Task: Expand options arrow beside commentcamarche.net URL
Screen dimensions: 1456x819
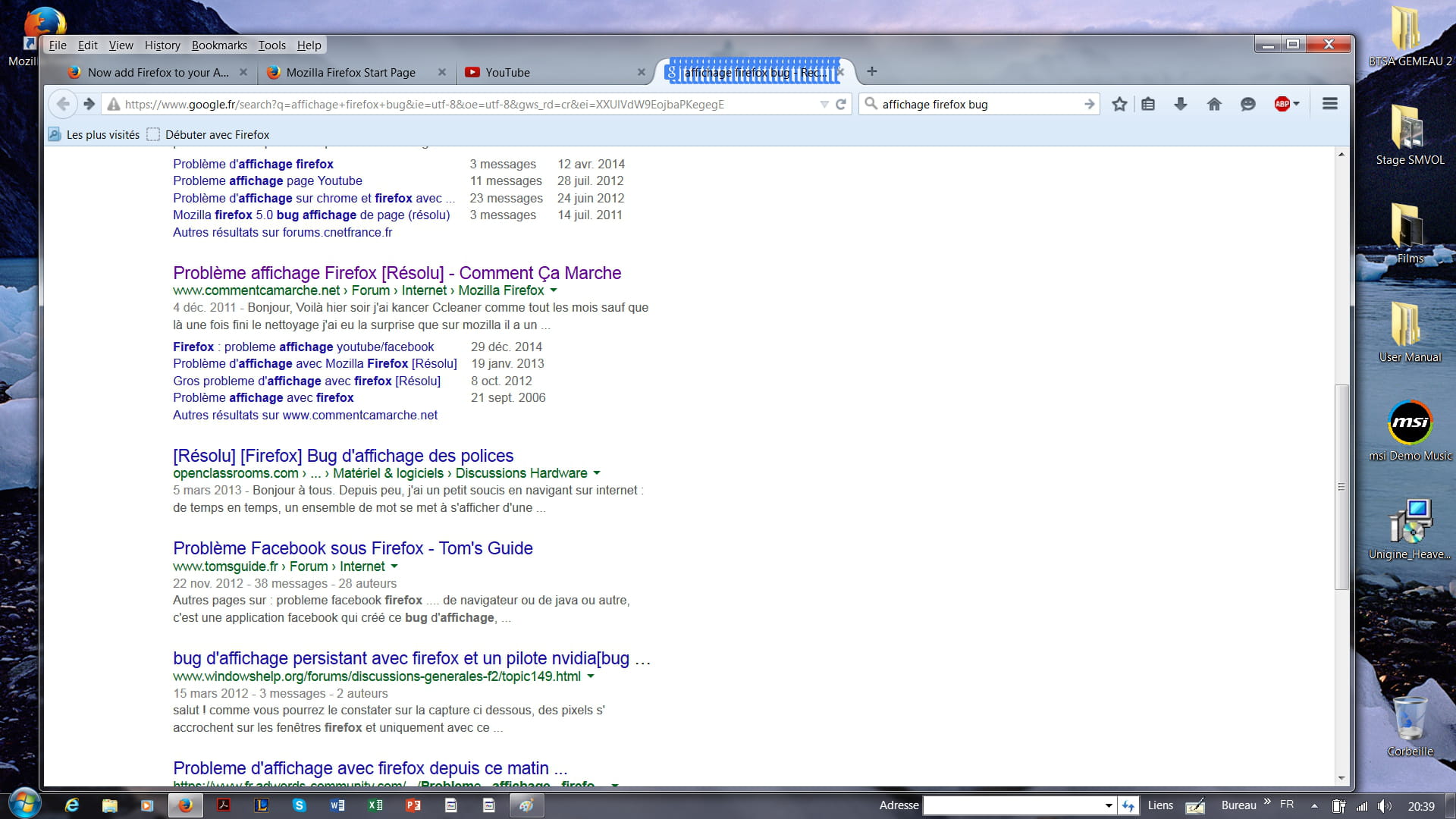Action: tap(554, 290)
